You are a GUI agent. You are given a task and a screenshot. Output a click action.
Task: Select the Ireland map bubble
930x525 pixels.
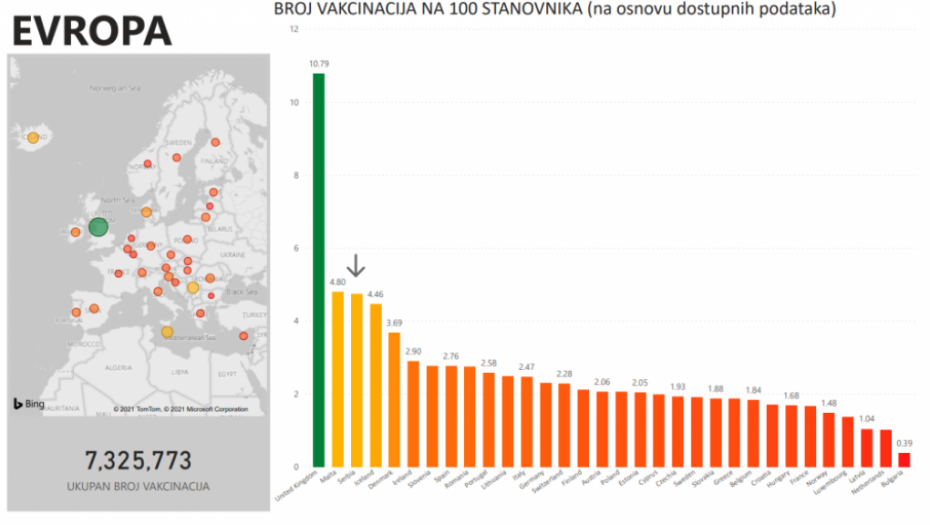75,232
